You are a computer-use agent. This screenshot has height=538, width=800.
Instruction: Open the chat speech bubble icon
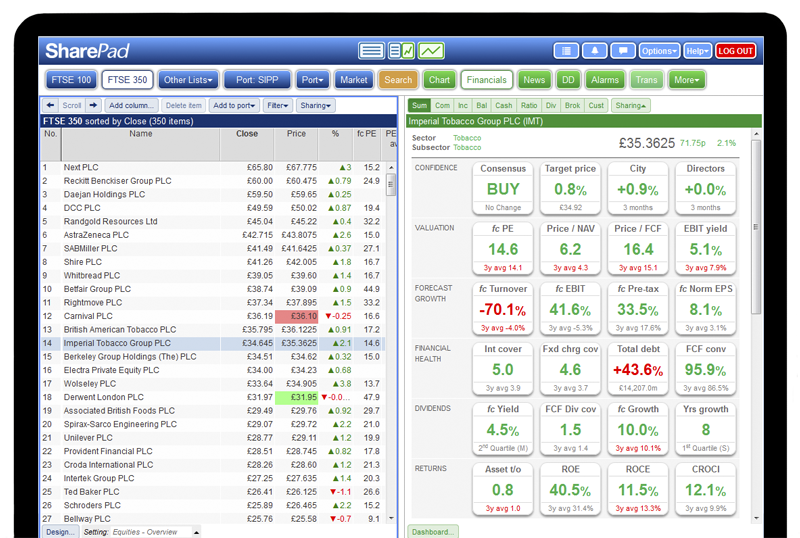[x=622, y=51]
